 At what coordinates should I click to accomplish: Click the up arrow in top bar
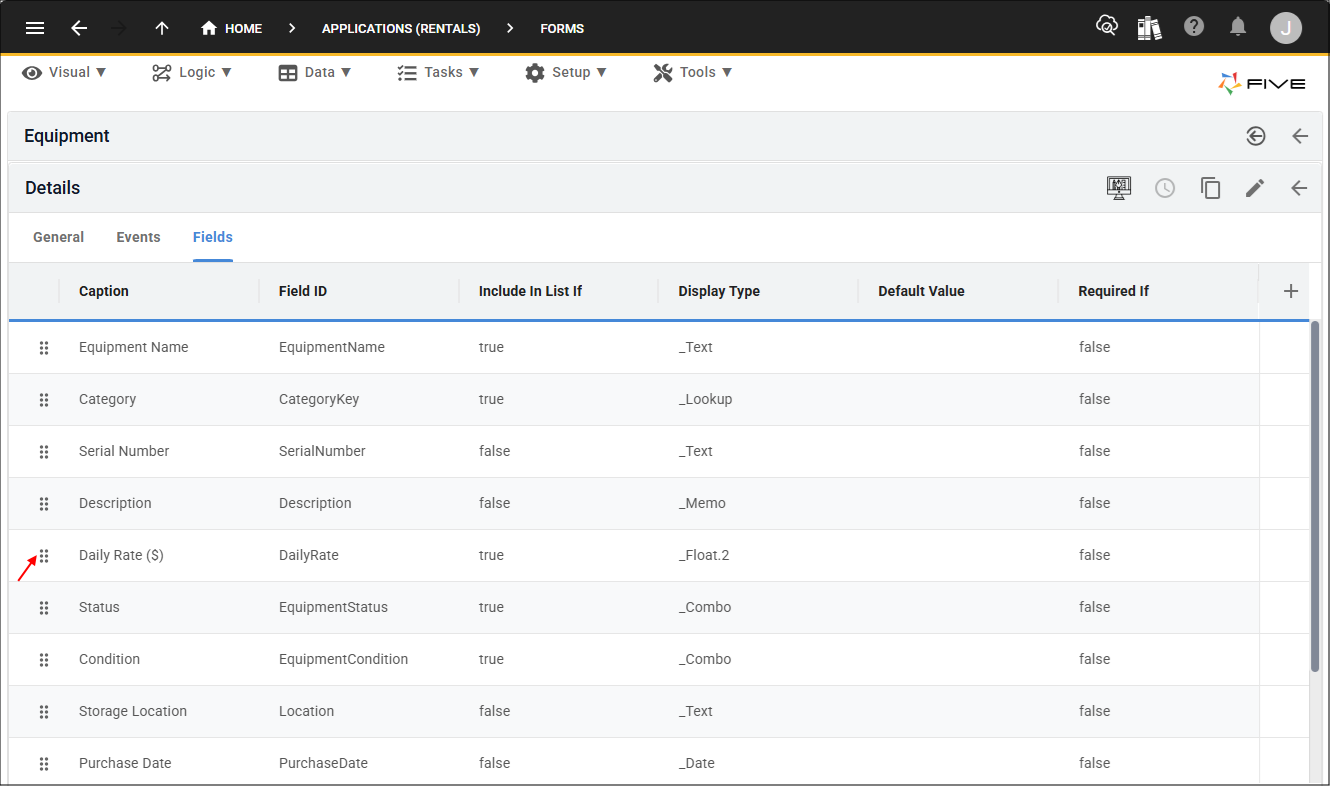(x=162, y=28)
